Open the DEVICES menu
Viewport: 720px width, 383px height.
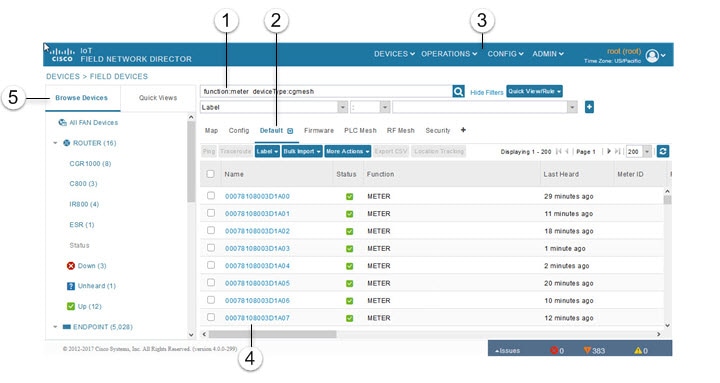click(x=394, y=54)
